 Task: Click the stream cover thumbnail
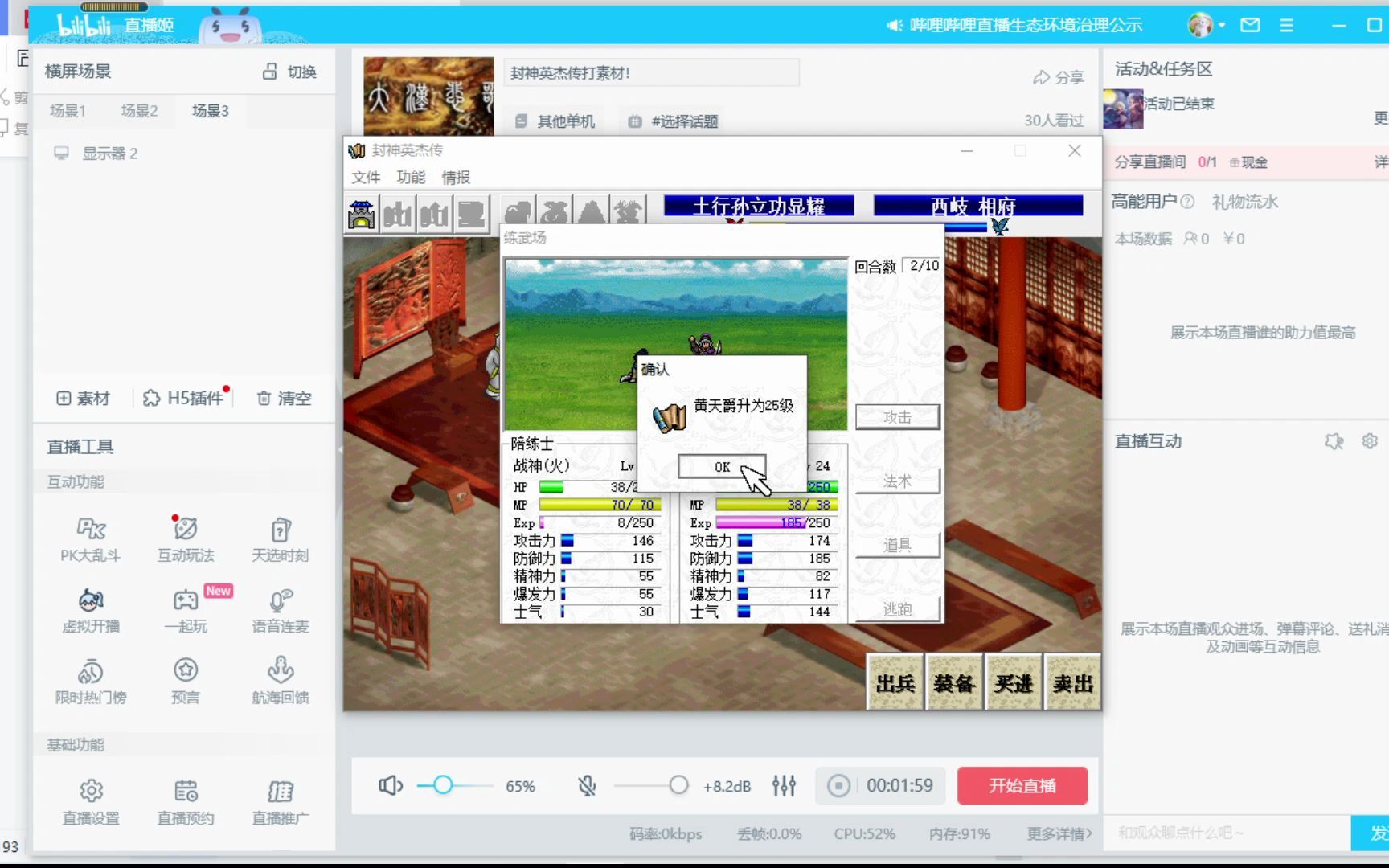(428, 96)
